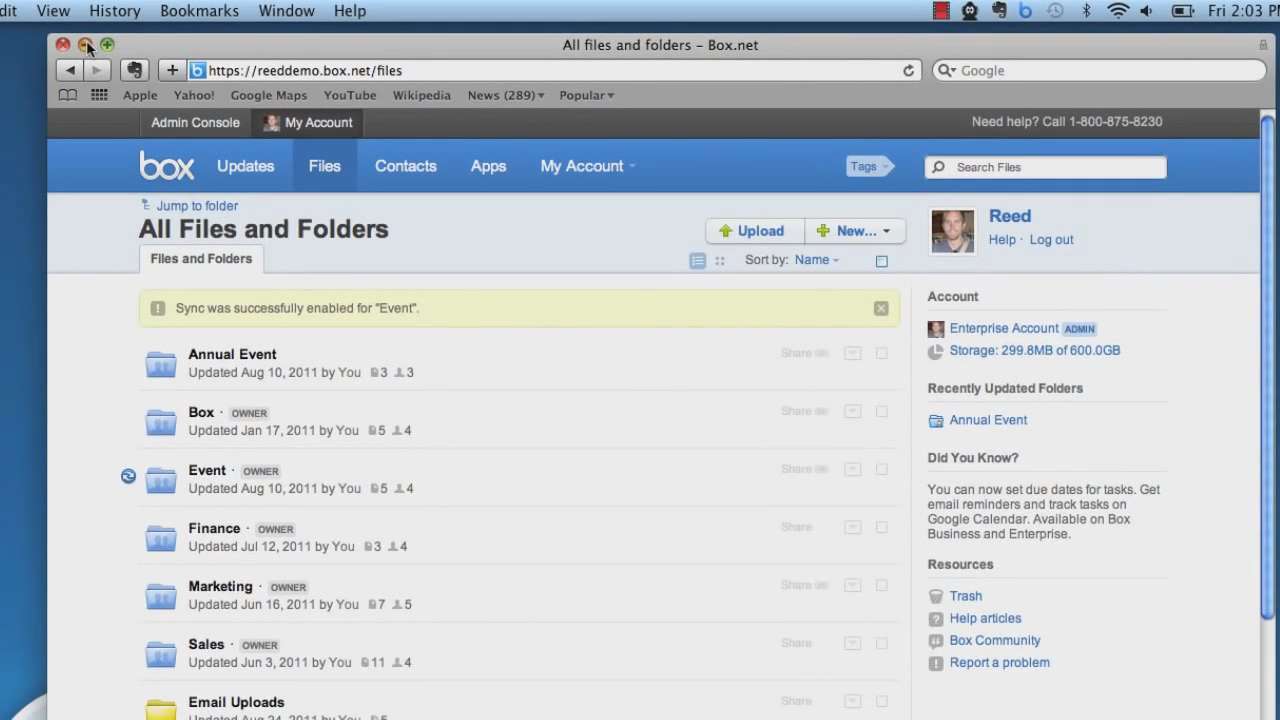
Task: Click the Marketing folder icon
Action: [160, 596]
